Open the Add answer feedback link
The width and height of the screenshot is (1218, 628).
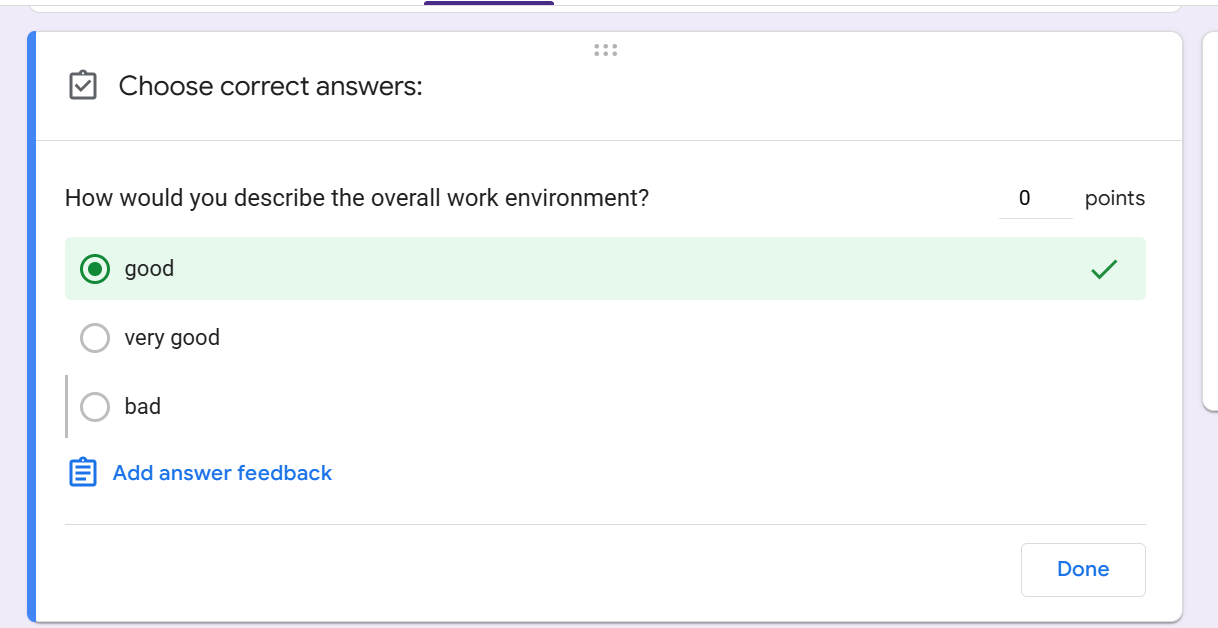222,473
